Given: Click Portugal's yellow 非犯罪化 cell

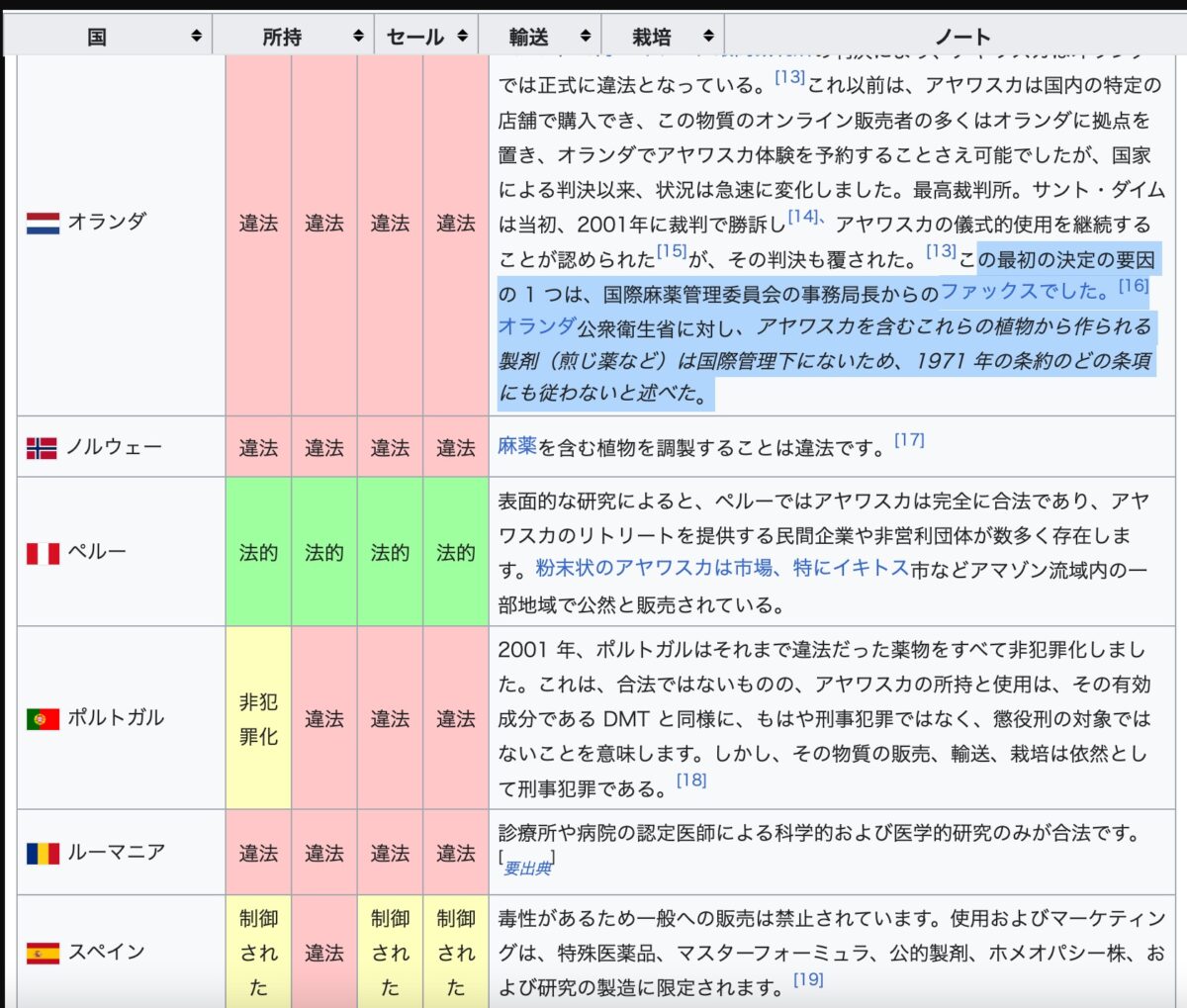Looking at the screenshot, I should [x=258, y=719].
